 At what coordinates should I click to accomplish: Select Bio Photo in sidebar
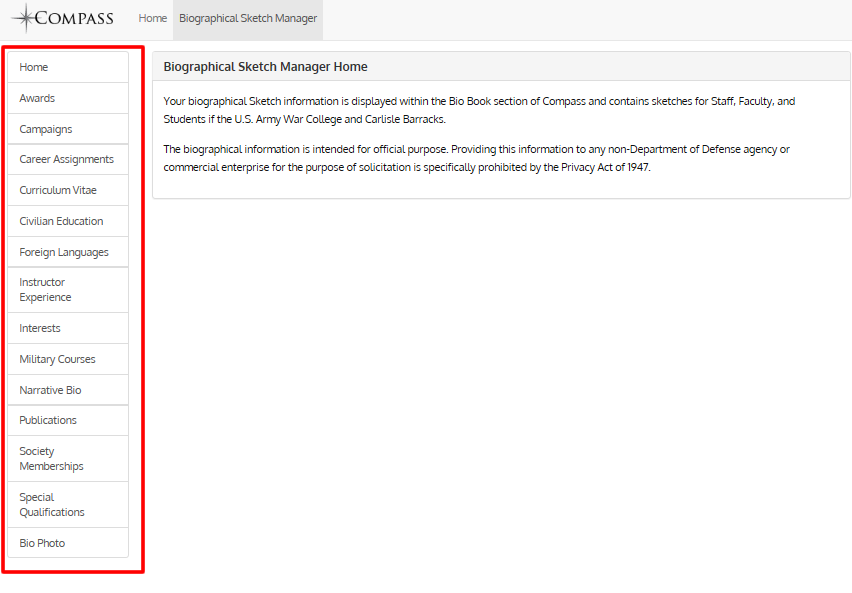68,542
